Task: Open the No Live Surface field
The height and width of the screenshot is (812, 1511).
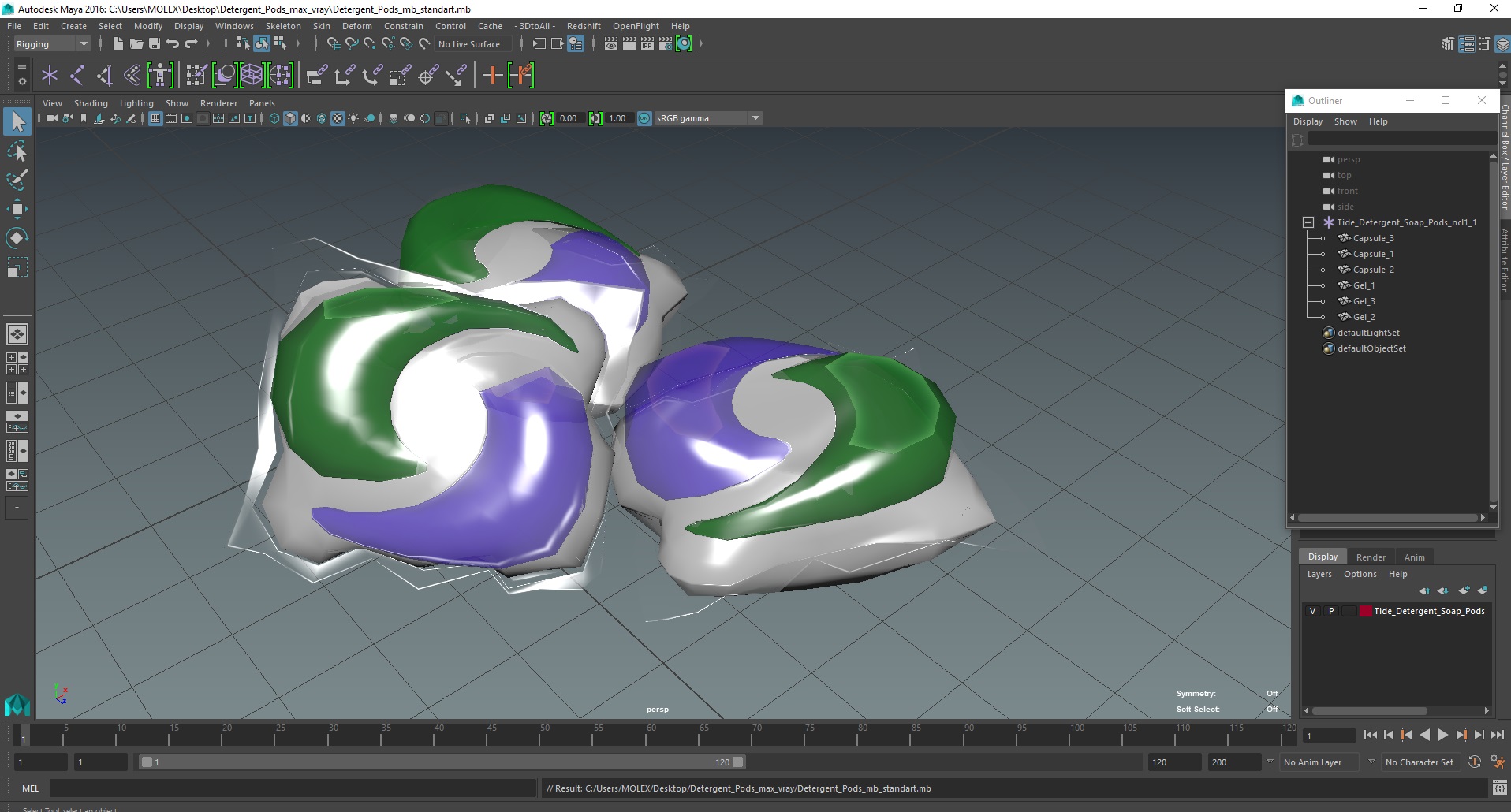Action: tap(472, 44)
